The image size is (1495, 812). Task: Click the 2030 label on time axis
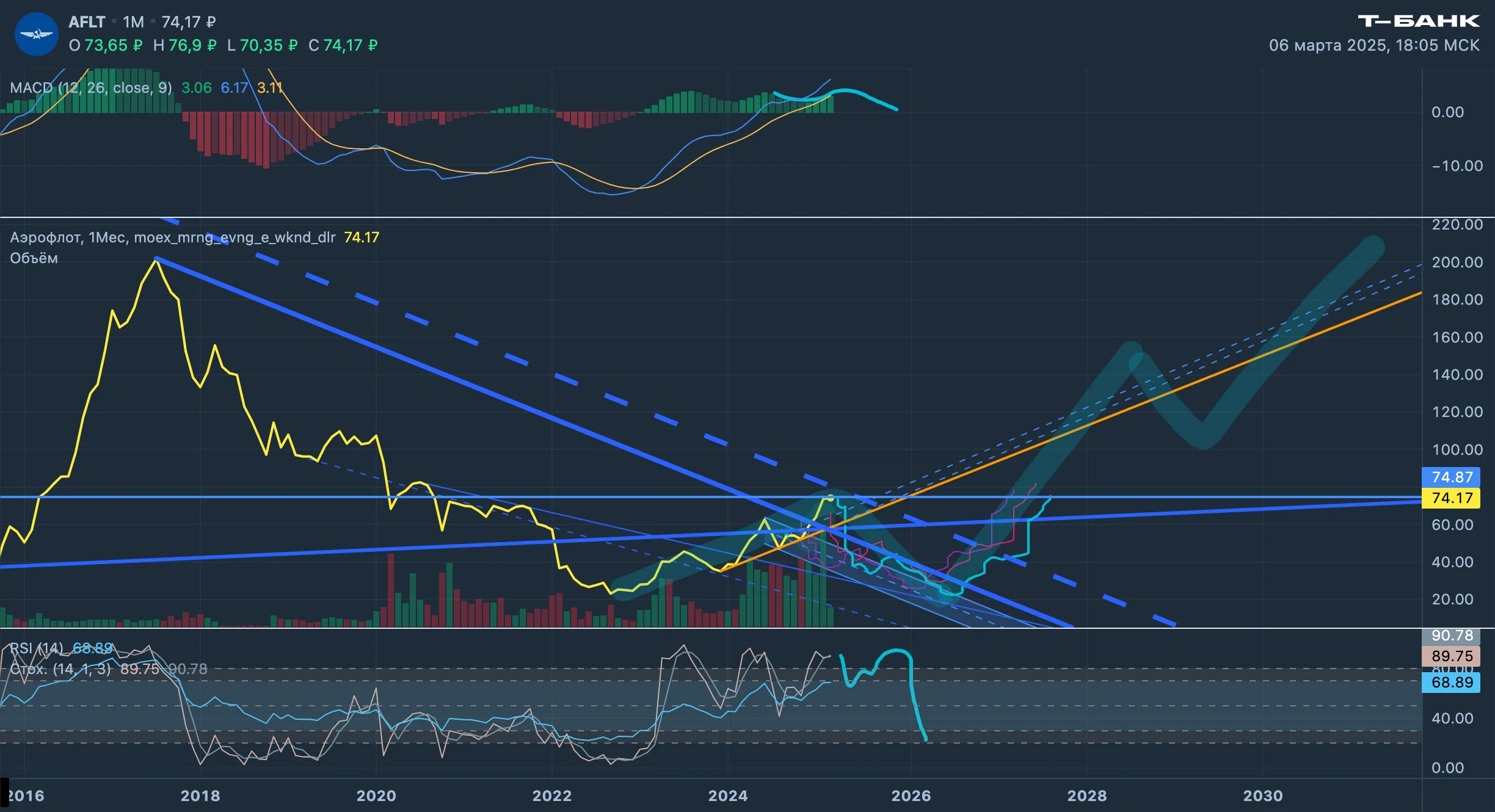(x=1263, y=796)
